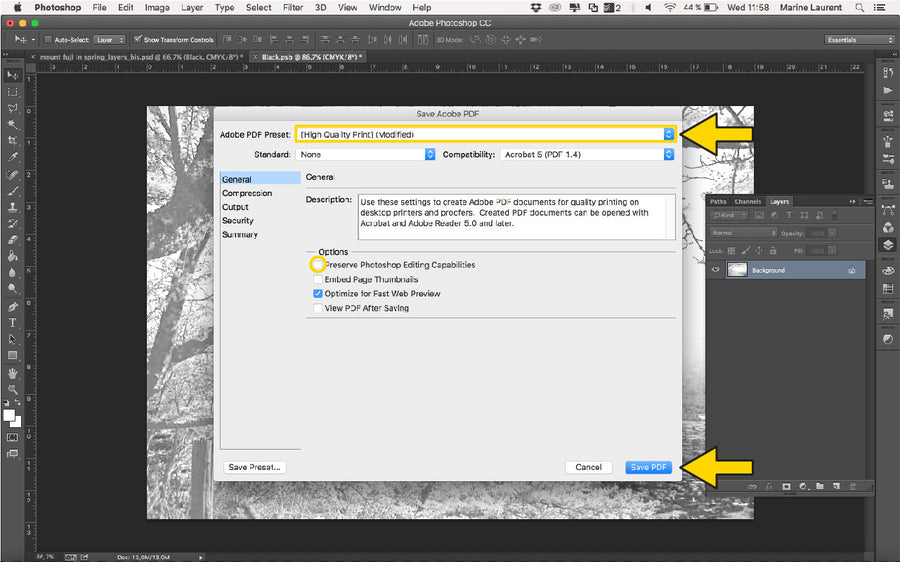Select the Magic Wand tool

click(x=12, y=124)
